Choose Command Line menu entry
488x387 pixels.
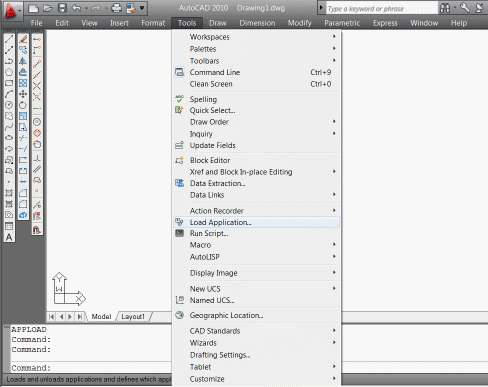pos(256,72)
